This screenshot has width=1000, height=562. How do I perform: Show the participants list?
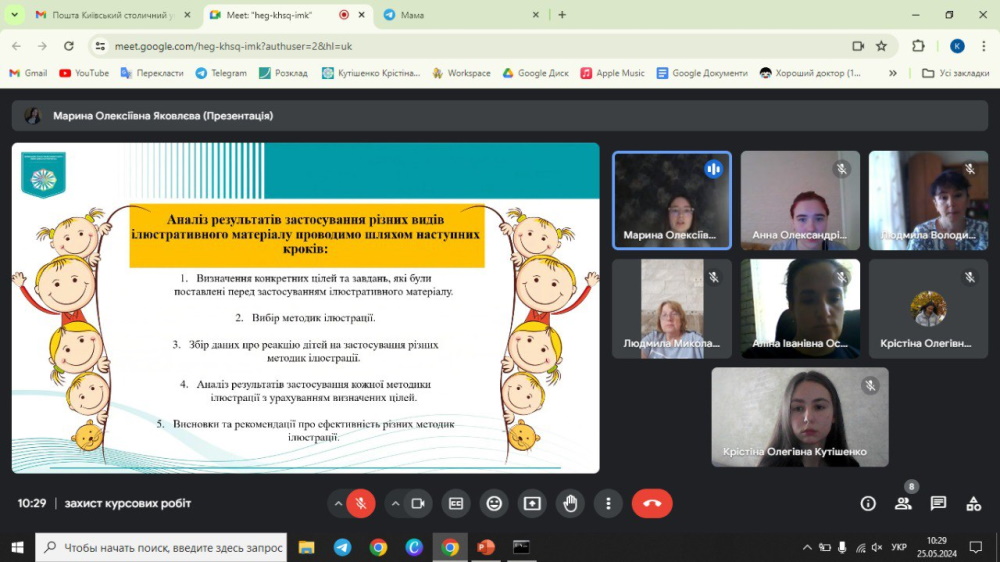coord(903,504)
